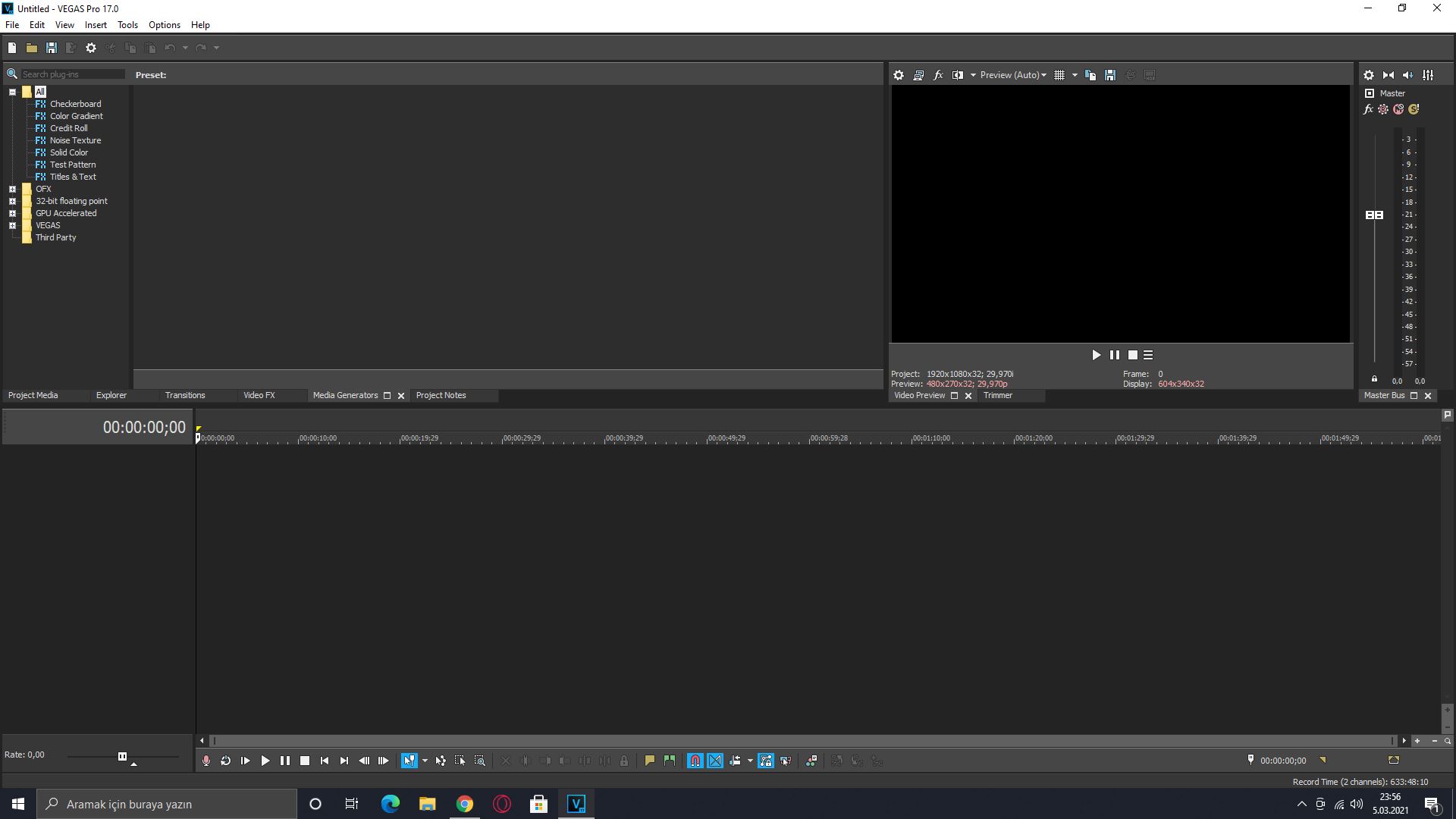
Task: Click preview on external monitor icon
Action: [918, 75]
